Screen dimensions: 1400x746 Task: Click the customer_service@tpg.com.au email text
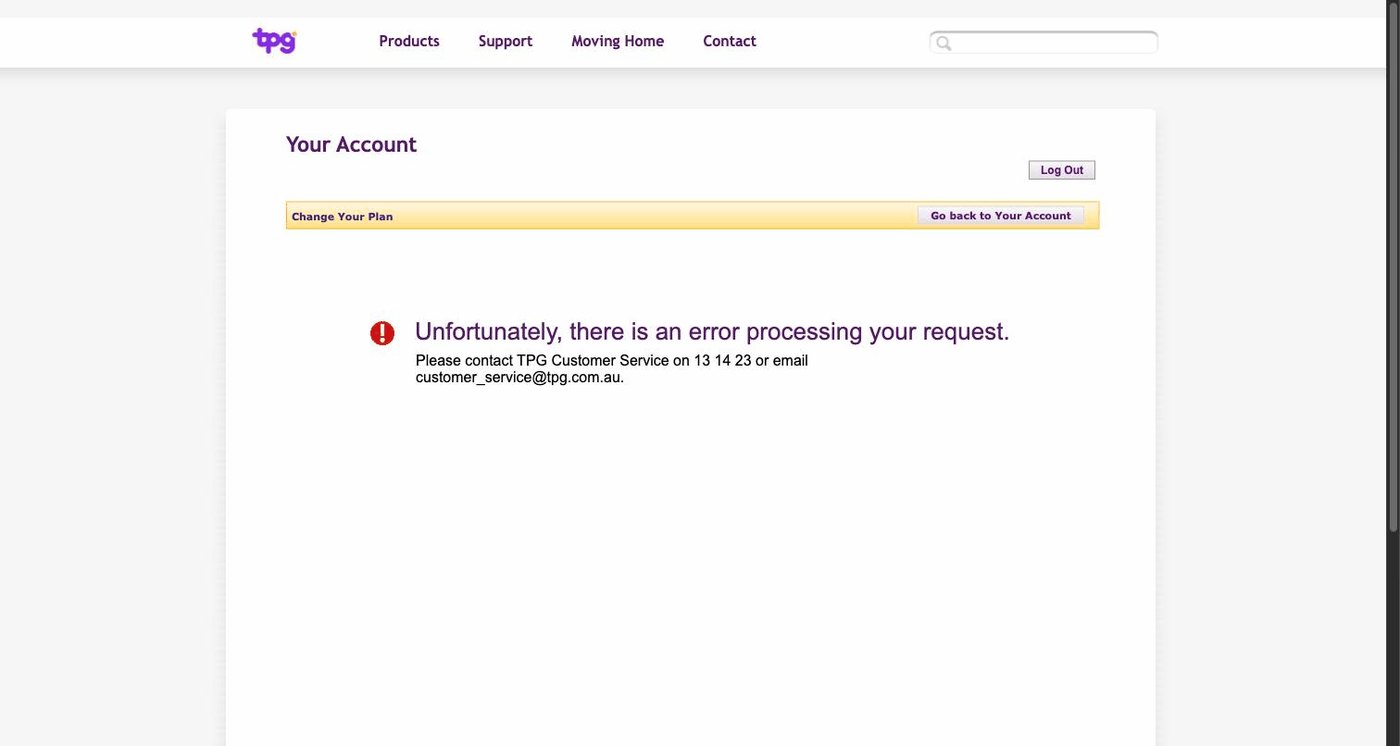coord(519,377)
